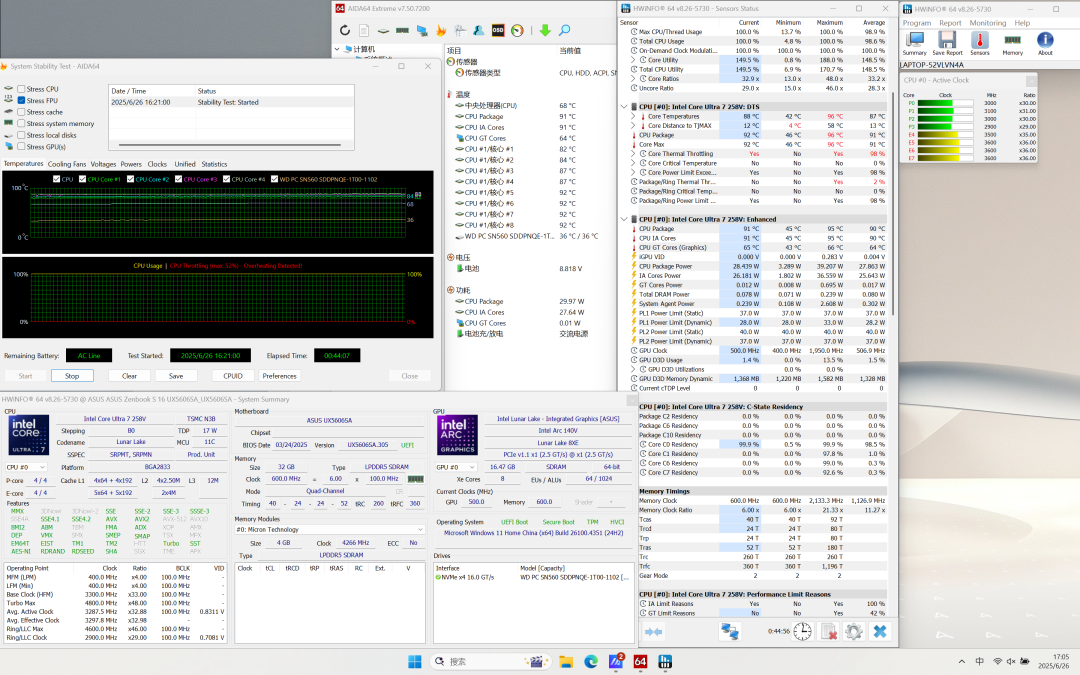This screenshot has height=675, width=1080.
Task: Click the Clear button in Stability Test
Action: 129,376
